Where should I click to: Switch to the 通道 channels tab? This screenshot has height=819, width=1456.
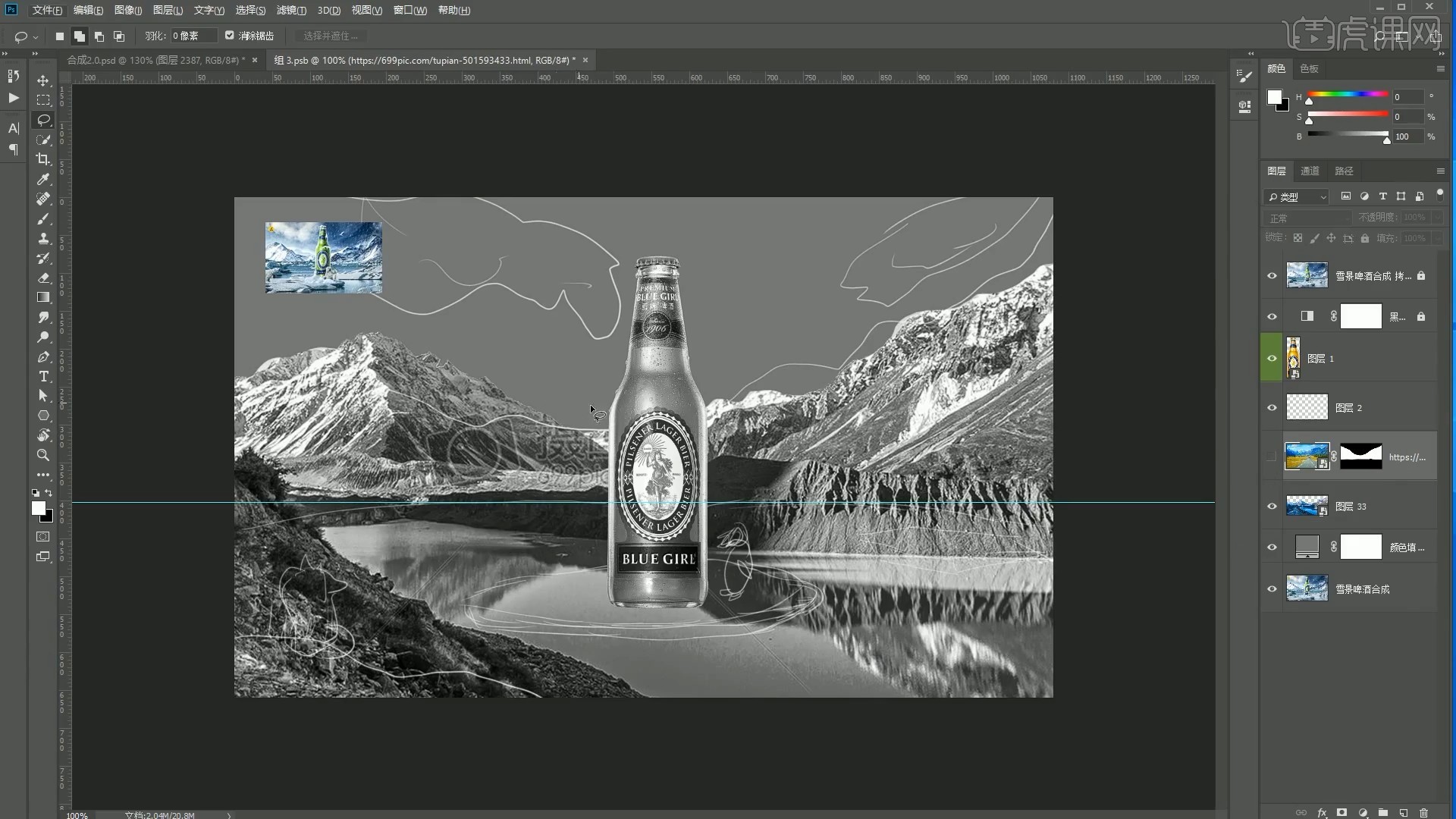point(1310,171)
